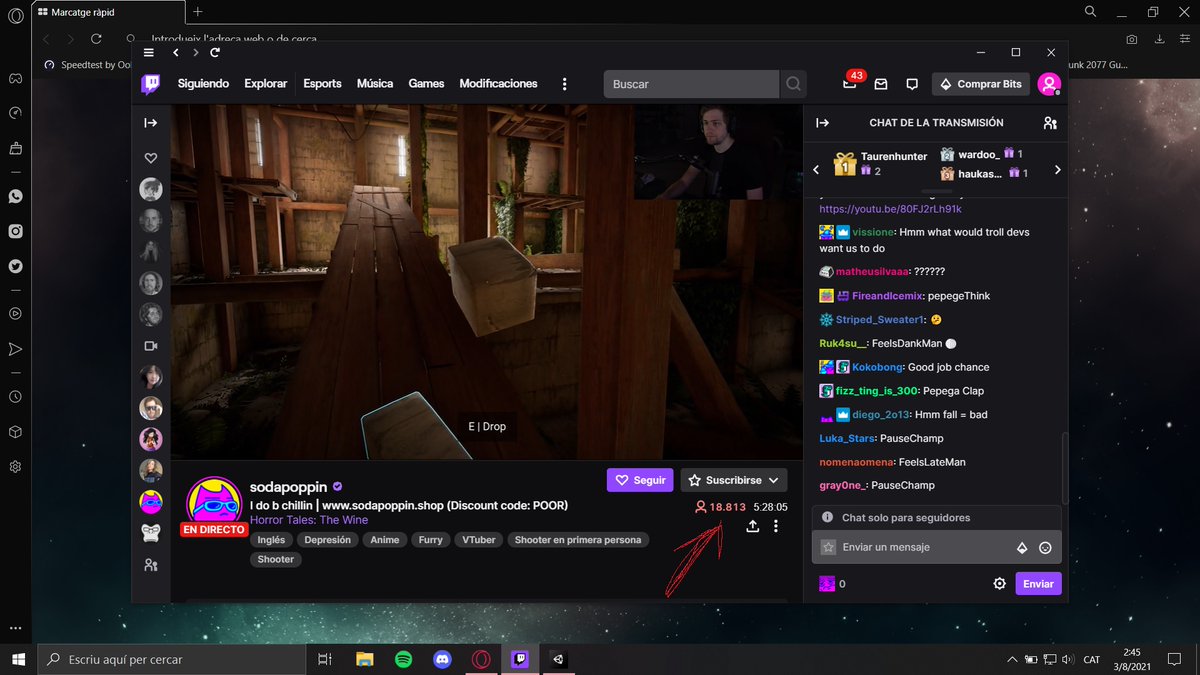Open the Windows Start menu
Viewport: 1200px width, 675px height.
click(19, 659)
